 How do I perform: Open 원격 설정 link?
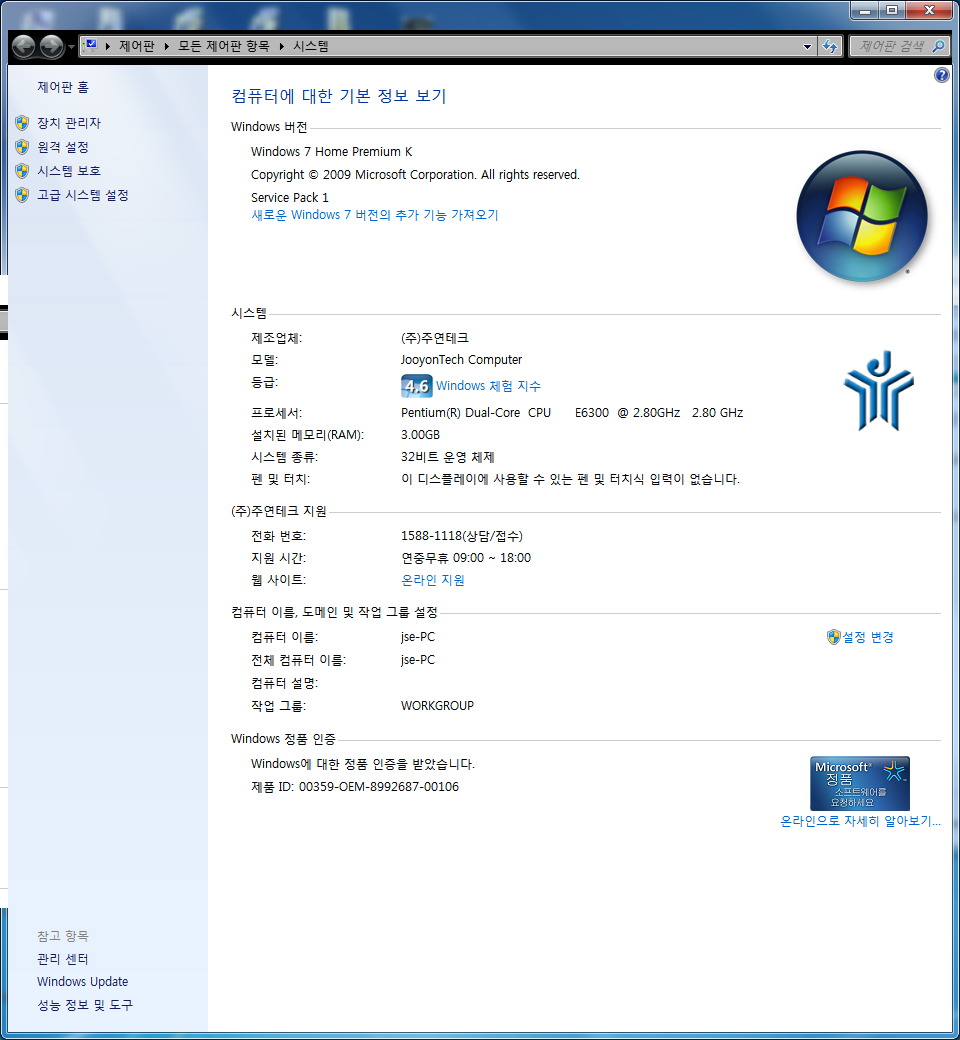pos(63,147)
